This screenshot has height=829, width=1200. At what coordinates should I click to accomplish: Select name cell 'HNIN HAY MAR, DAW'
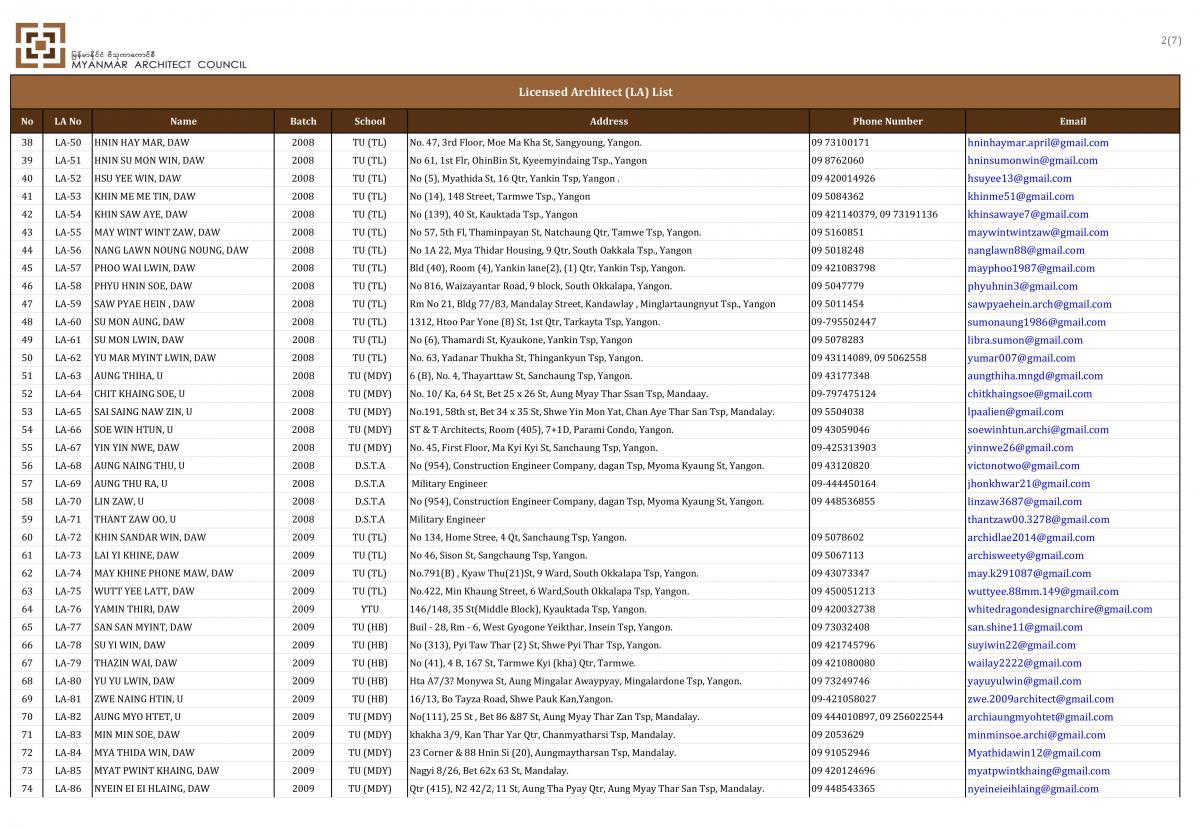(x=184, y=143)
